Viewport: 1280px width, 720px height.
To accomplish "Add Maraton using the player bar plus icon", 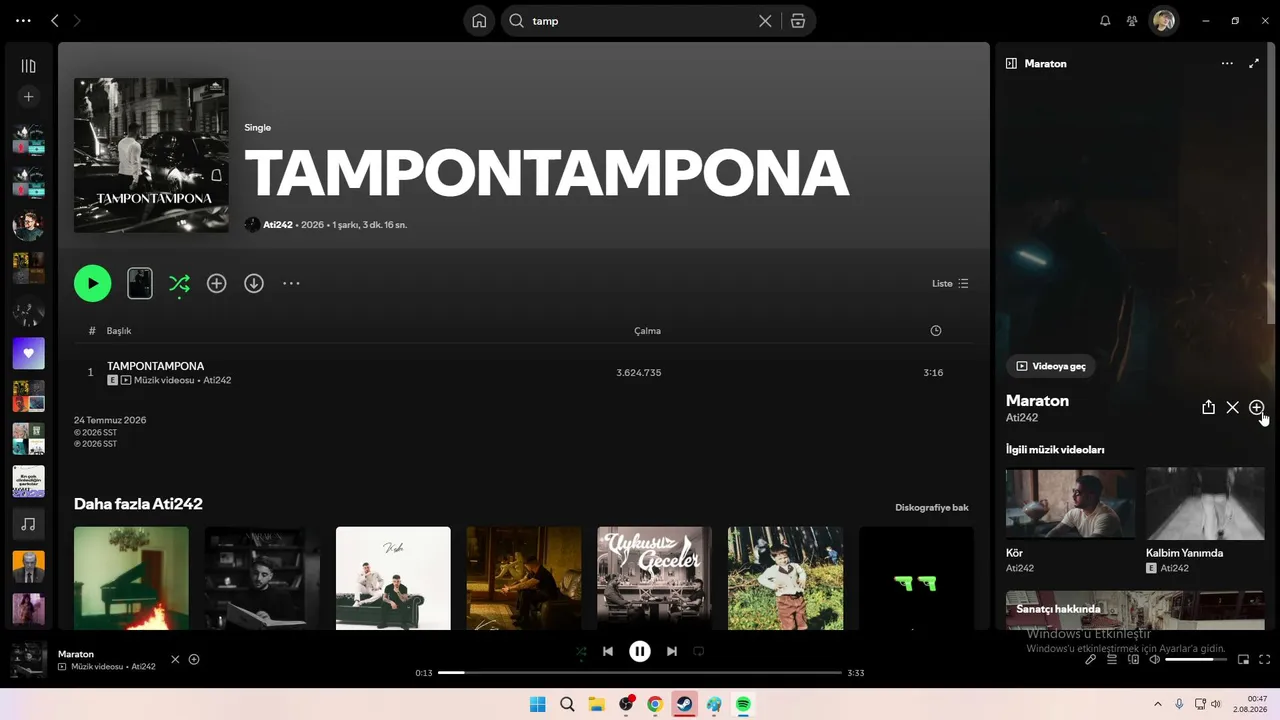I will [194, 659].
